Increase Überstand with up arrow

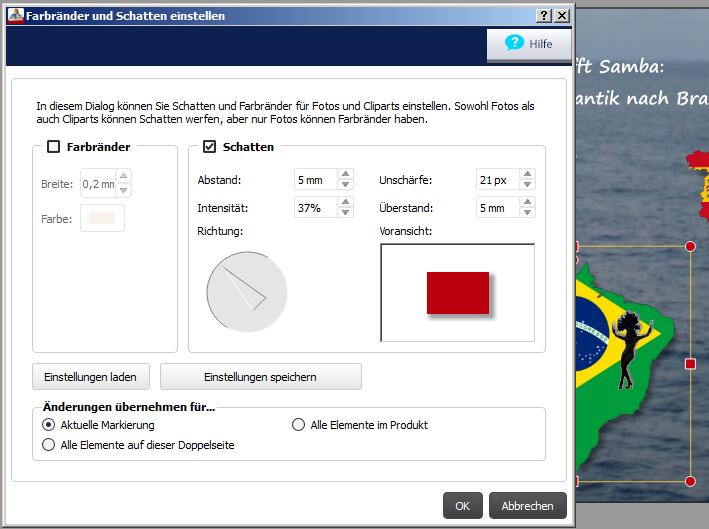pos(527,202)
